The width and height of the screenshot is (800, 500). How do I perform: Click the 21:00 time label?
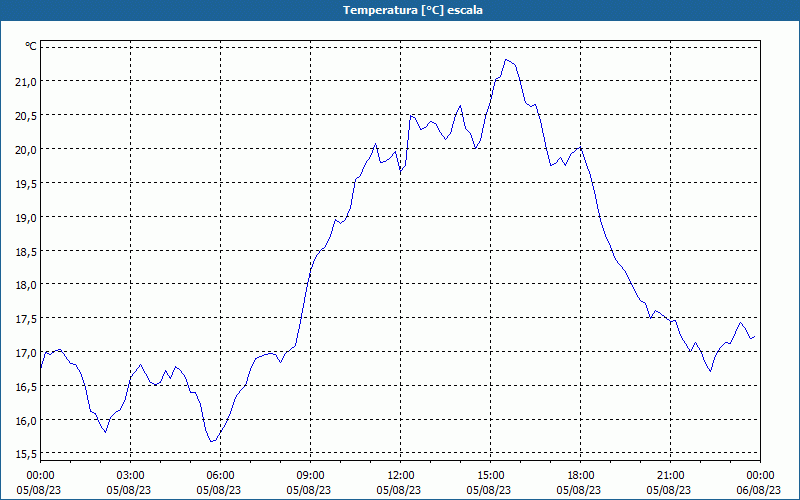670,476
